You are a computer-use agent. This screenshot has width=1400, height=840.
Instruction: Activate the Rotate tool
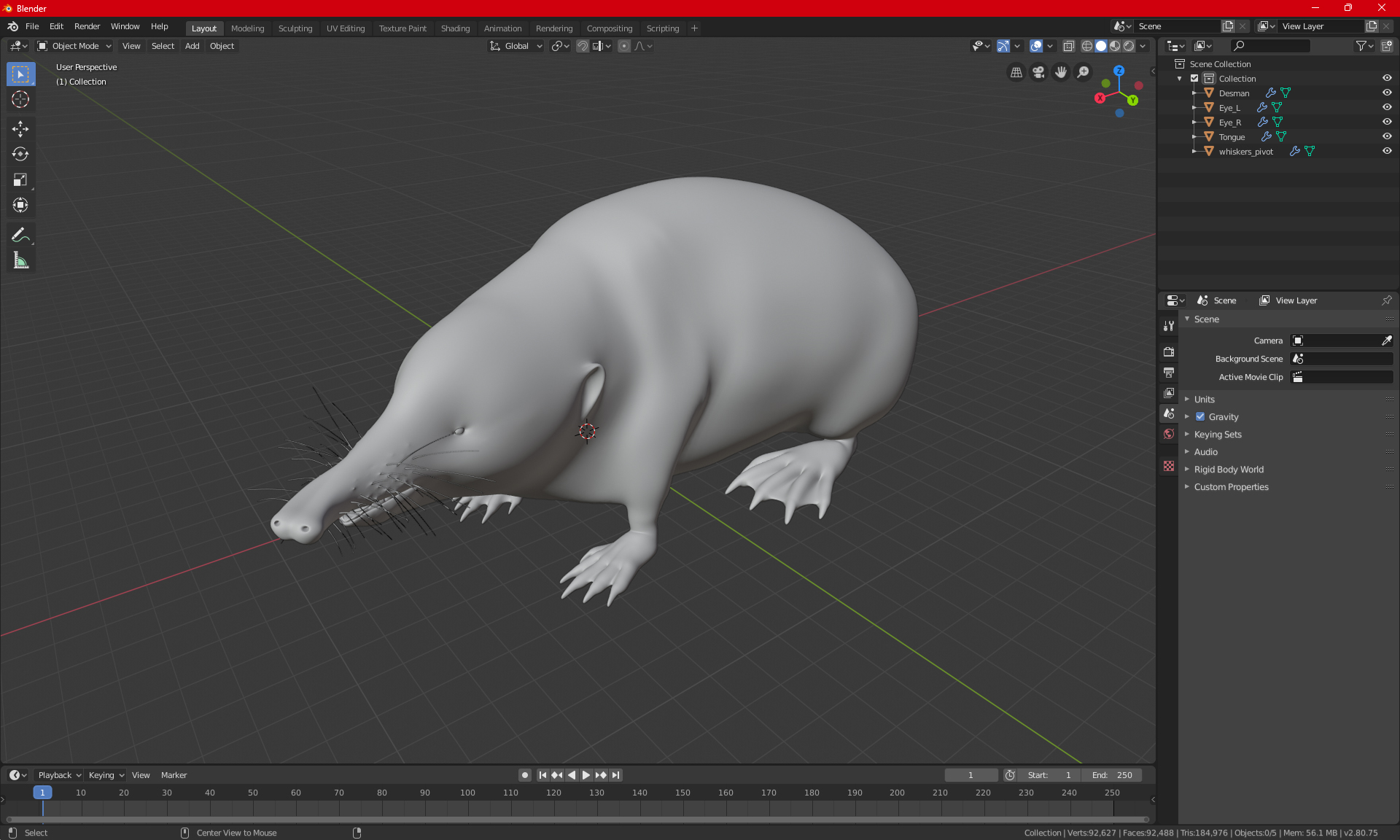20,155
